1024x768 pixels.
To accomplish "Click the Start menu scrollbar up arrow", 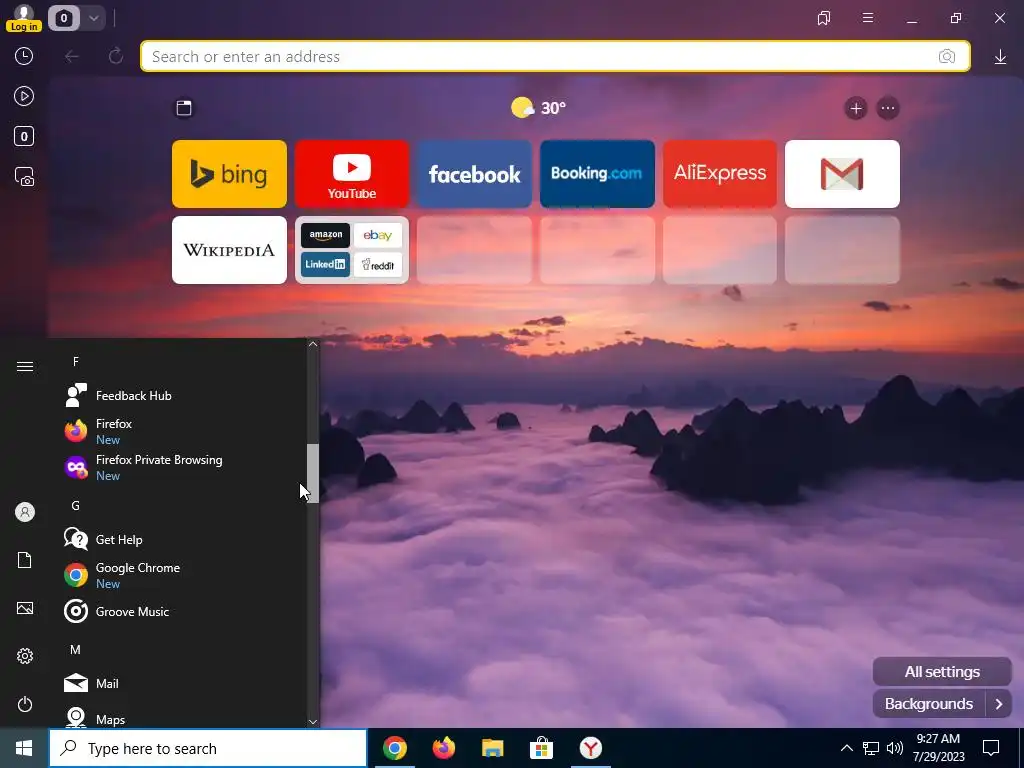I will (x=313, y=344).
